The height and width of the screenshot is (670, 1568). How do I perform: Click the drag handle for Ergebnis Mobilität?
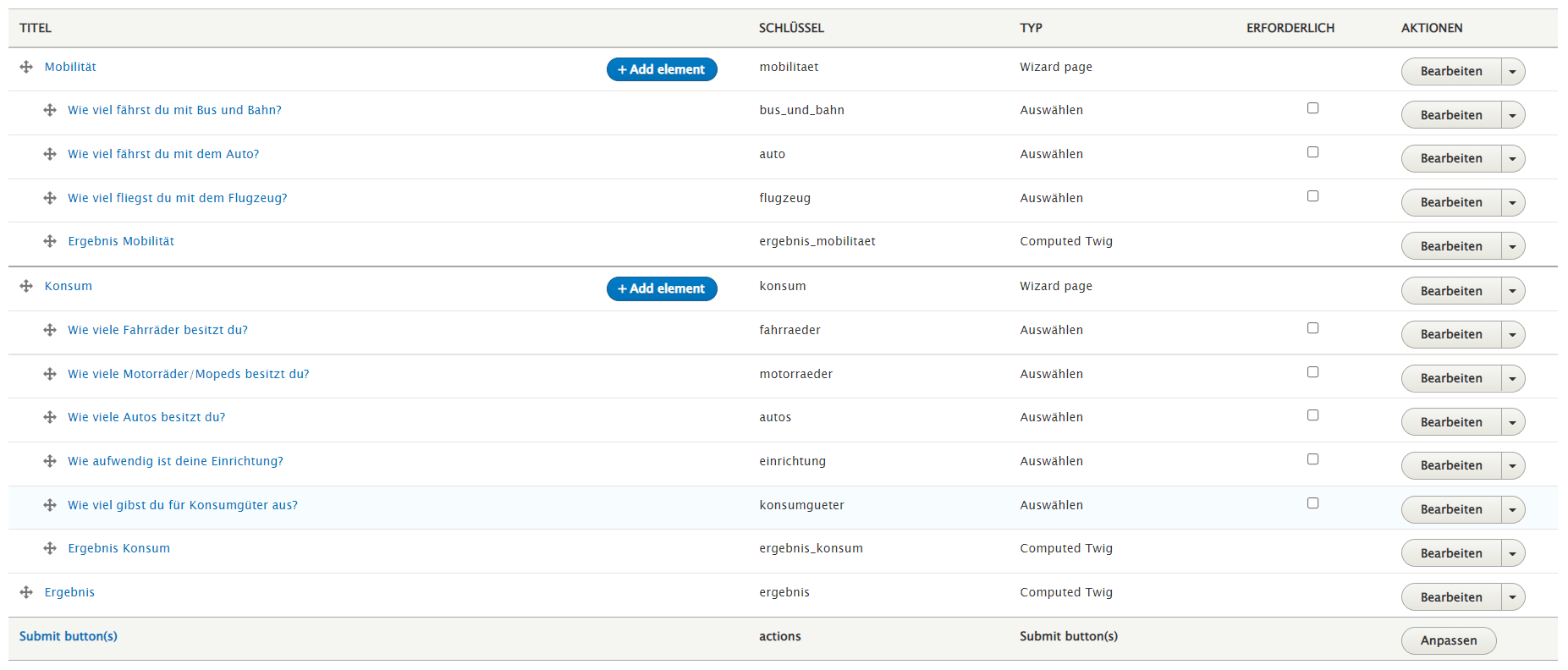[x=51, y=241]
